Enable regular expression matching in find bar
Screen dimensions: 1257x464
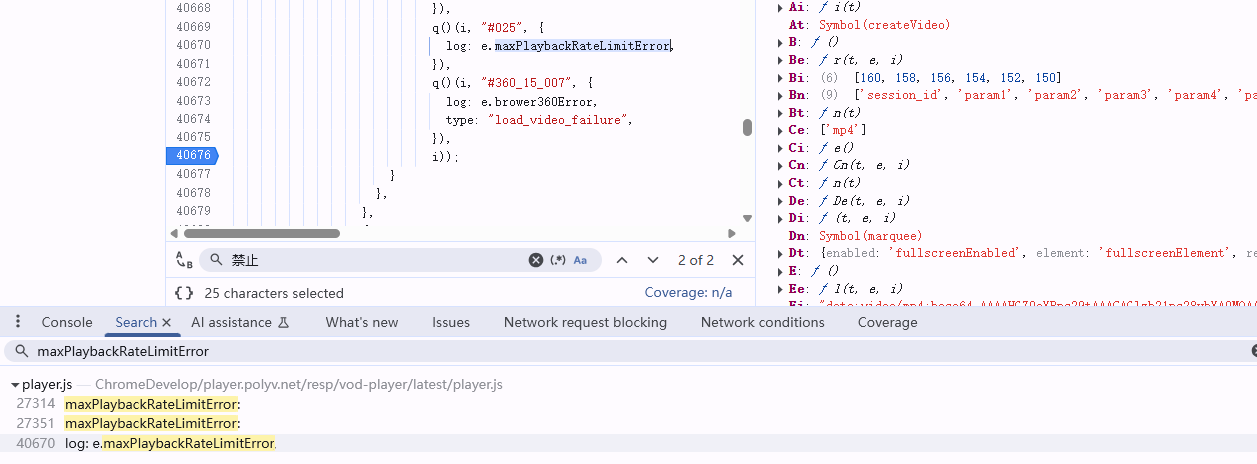click(x=558, y=260)
